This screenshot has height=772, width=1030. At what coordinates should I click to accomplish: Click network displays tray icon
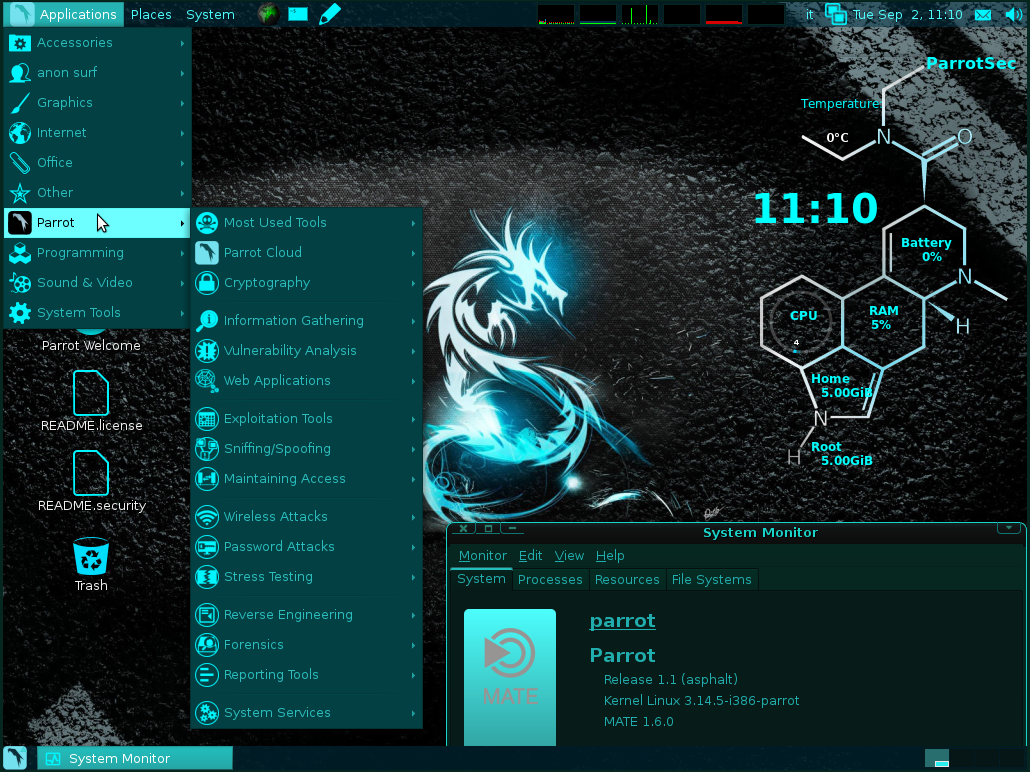pyautogui.click(x=836, y=14)
